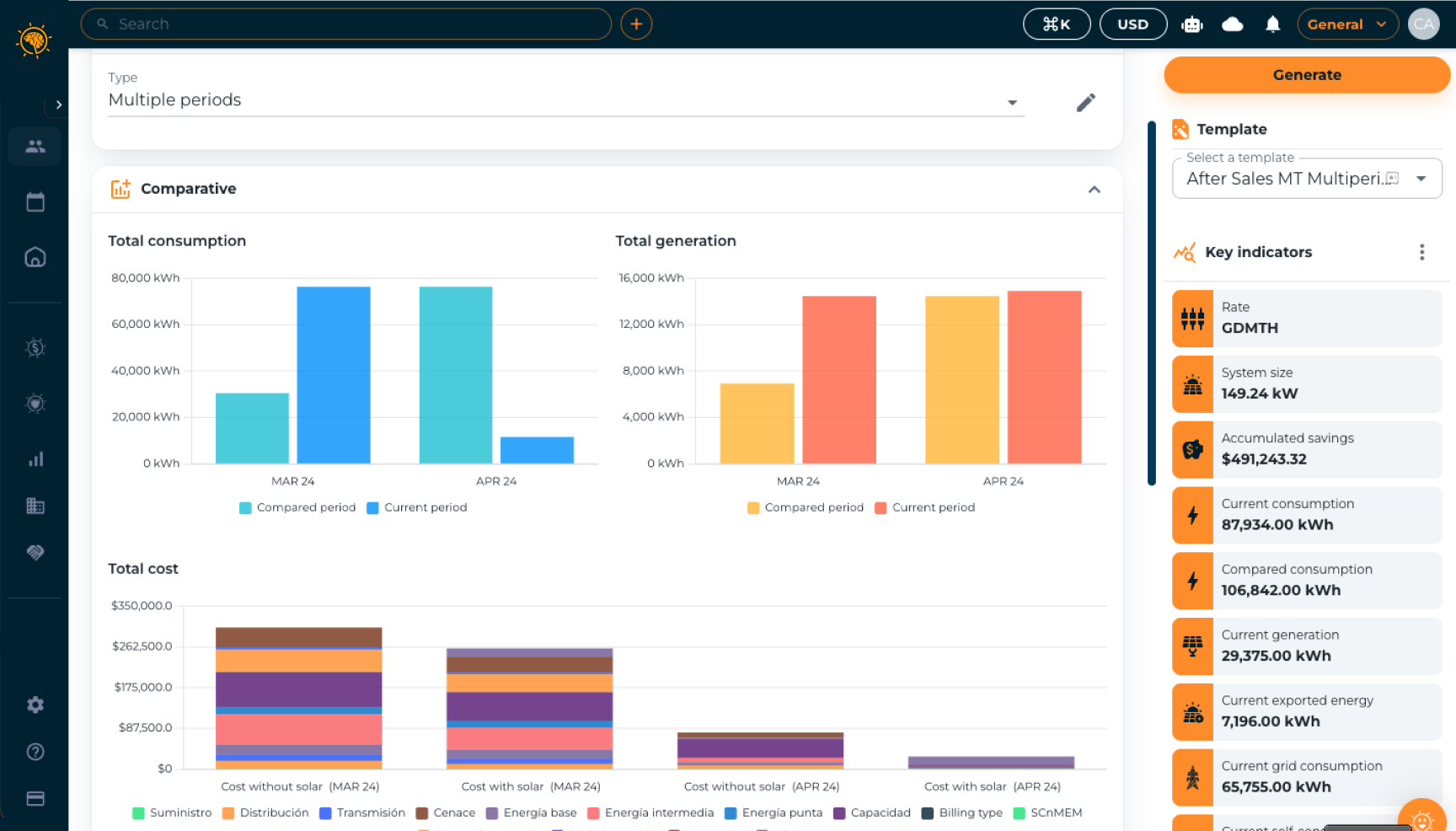Click the cloud icon in top bar

1233,24
